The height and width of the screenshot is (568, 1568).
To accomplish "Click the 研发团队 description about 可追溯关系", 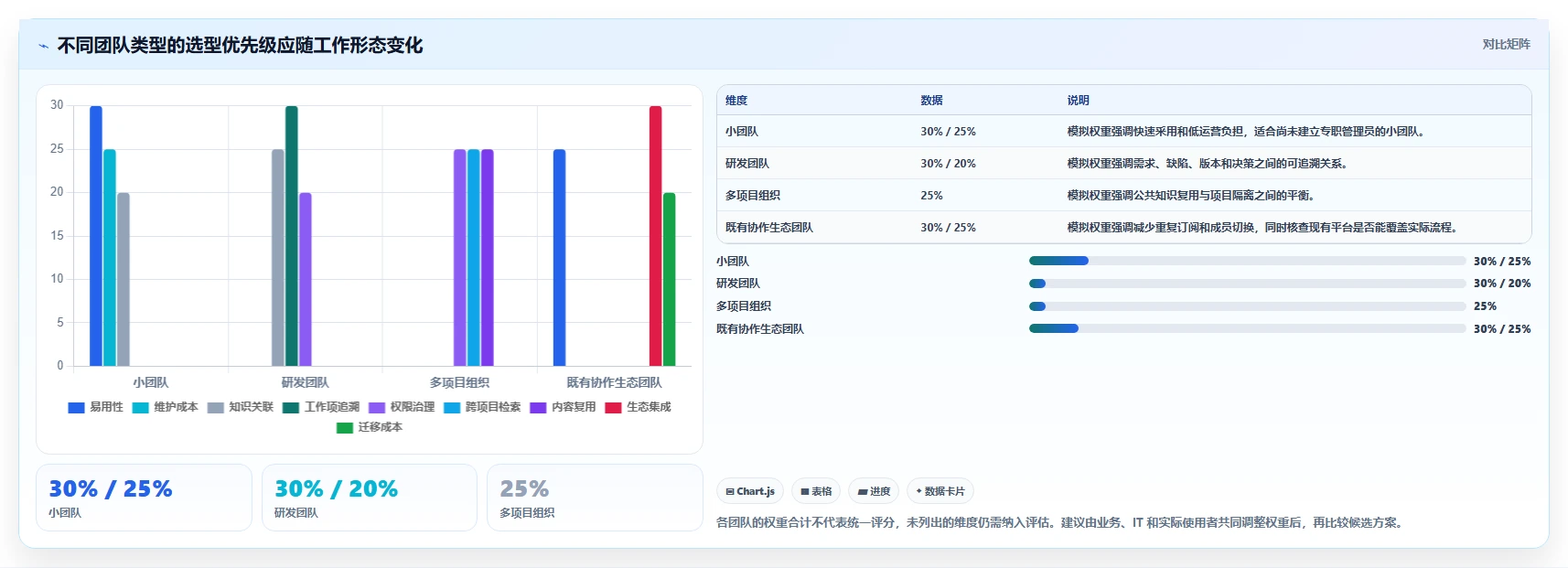I will [x=1208, y=164].
